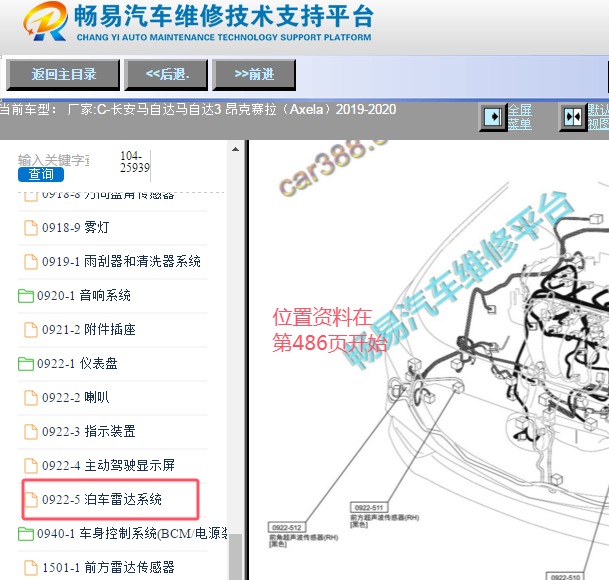The width and height of the screenshot is (609, 580).
Task: Select 0922-5 泊车雷达系统 entry
Action: (102, 500)
